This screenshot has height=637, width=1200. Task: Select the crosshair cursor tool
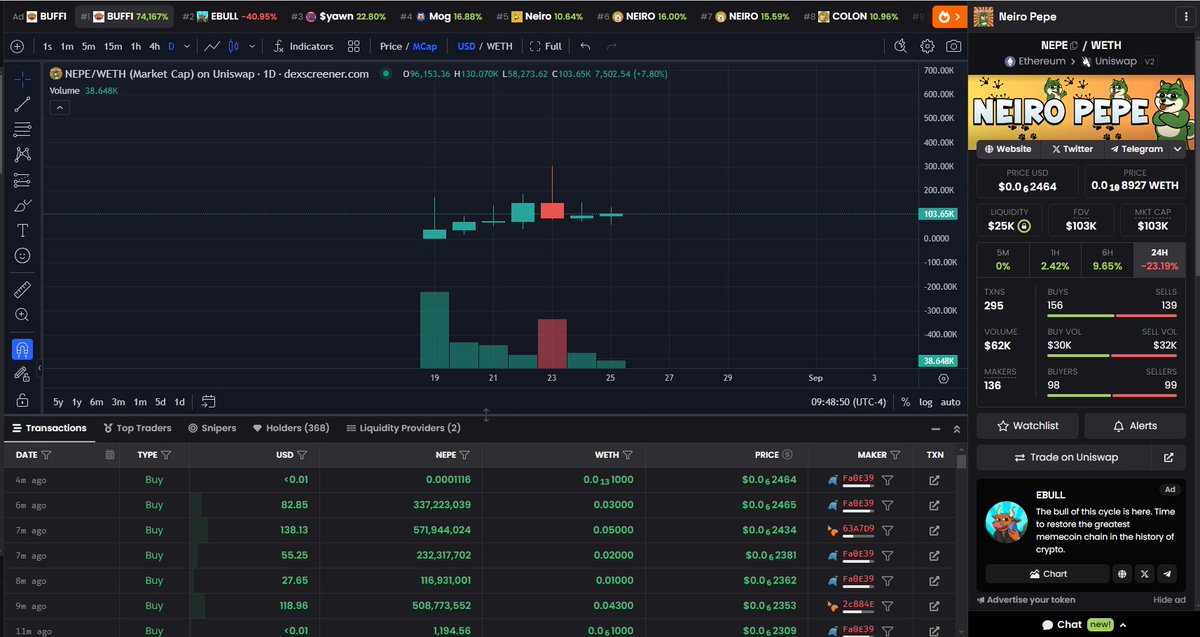pyautogui.click(x=22, y=78)
